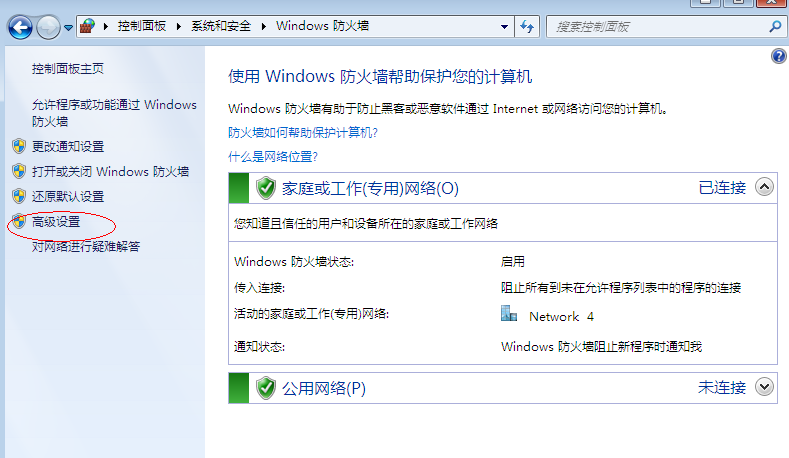Click 已连接 status text
The height and width of the screenshot is (458, 789).
(x=722, y=188)
